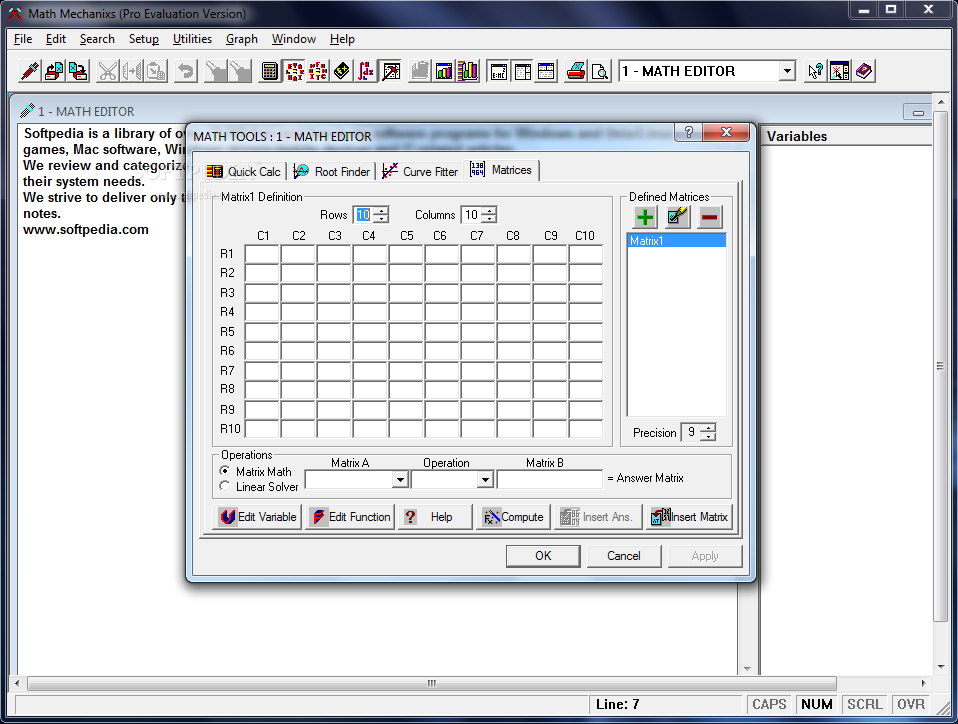Screen dimensions: 958x724
Task: Click the paste clipboard icon
Action: 156,71
